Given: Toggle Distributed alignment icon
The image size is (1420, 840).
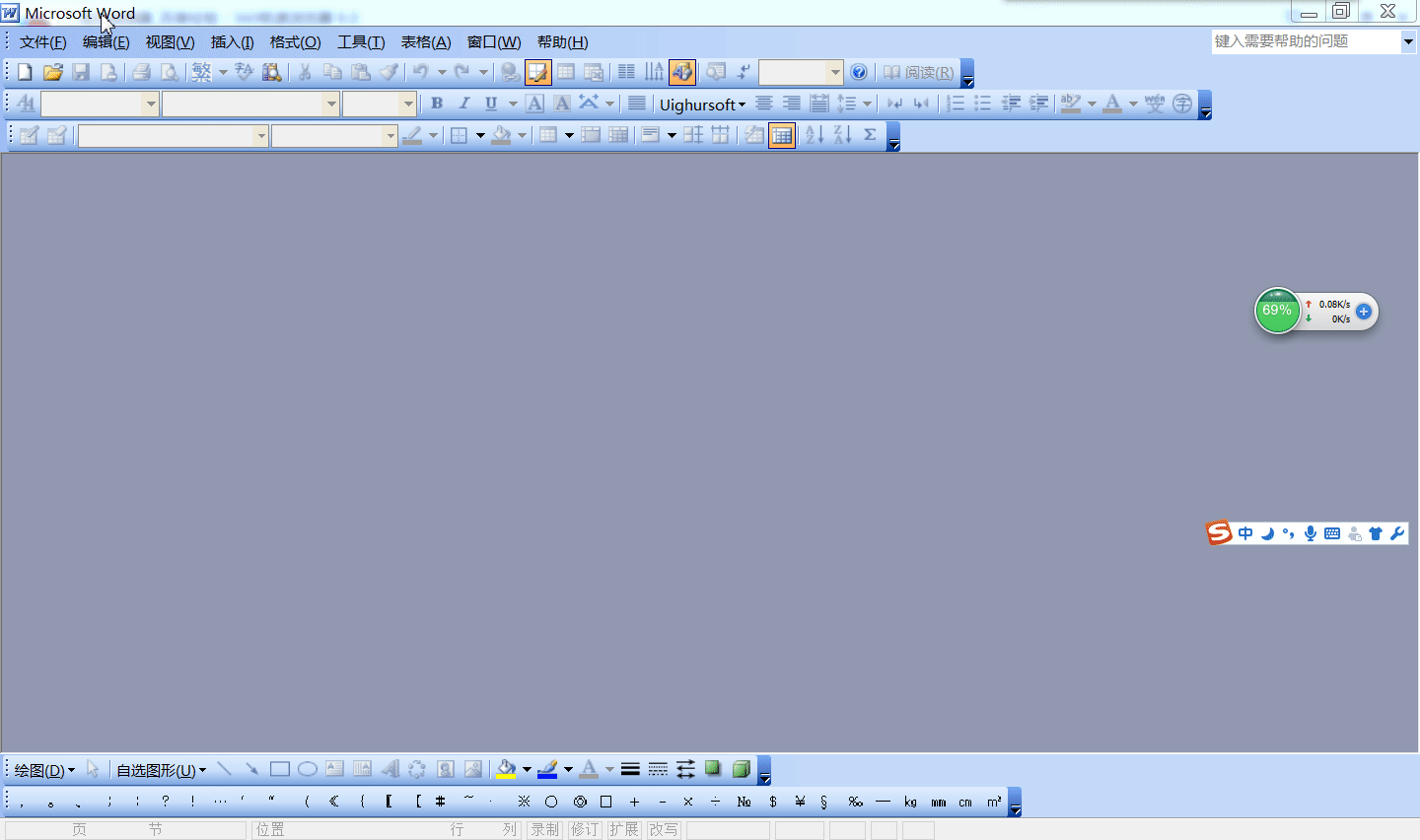Looking at the screenshot, I should pyautogui.click(x=819, y=104).
